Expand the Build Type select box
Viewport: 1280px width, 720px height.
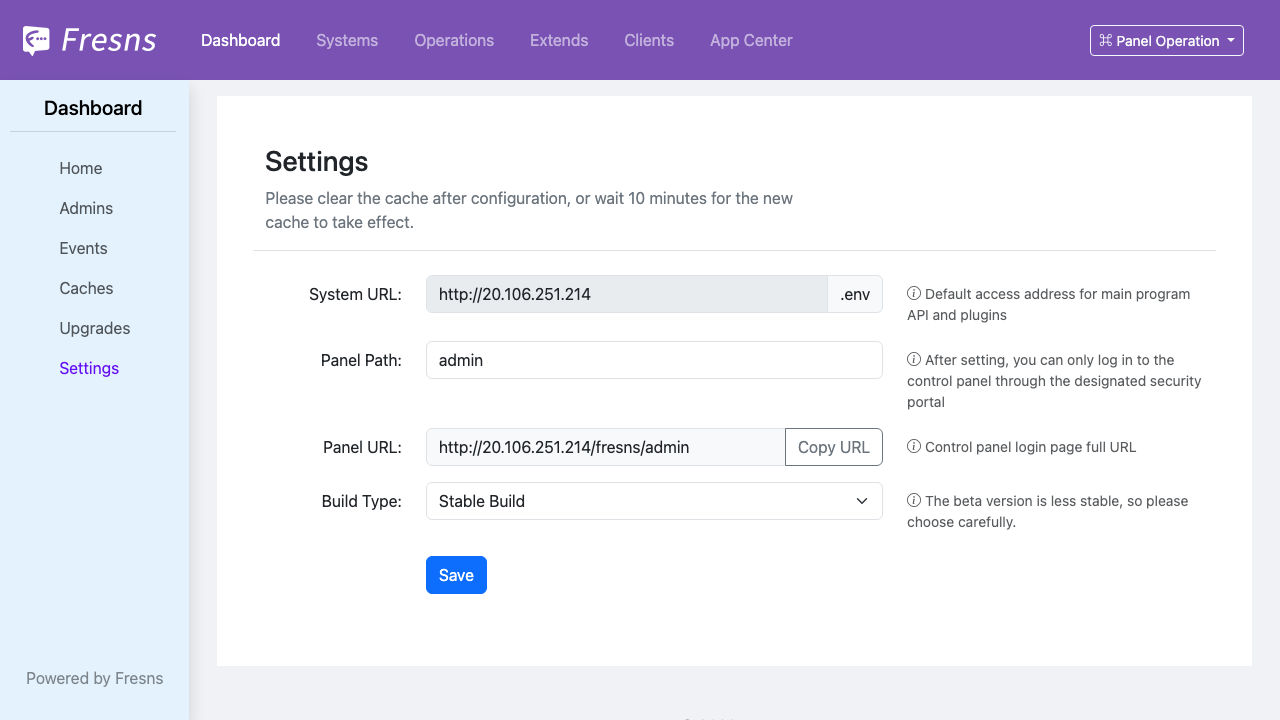(x=654, y=501)
